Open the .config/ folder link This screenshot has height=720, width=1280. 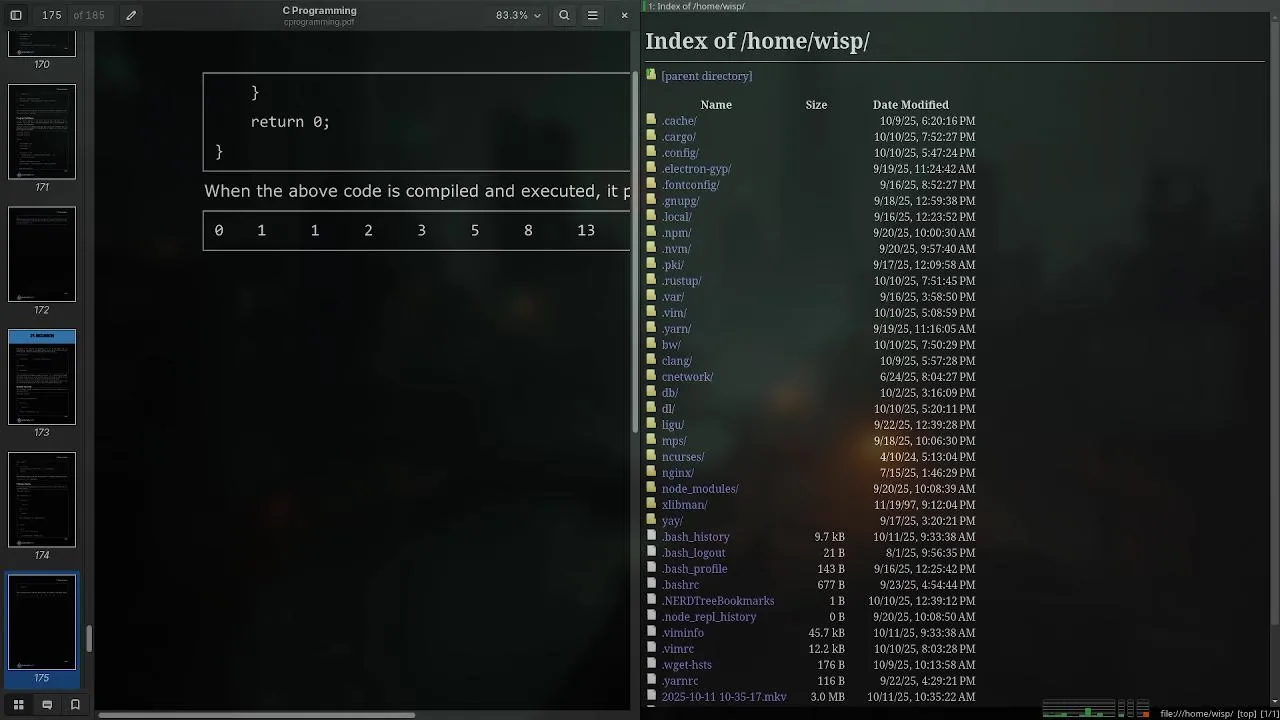coord(680,153)
